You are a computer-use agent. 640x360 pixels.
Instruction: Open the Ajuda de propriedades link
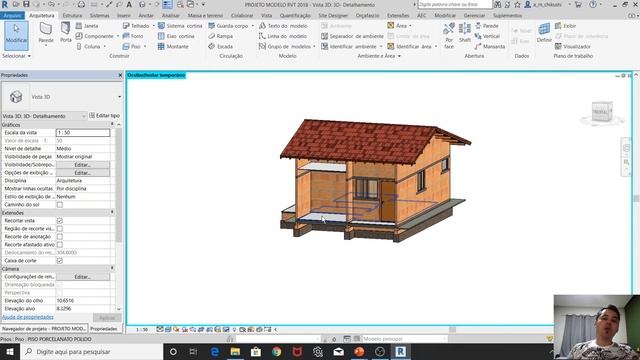[x=28, y=317]
